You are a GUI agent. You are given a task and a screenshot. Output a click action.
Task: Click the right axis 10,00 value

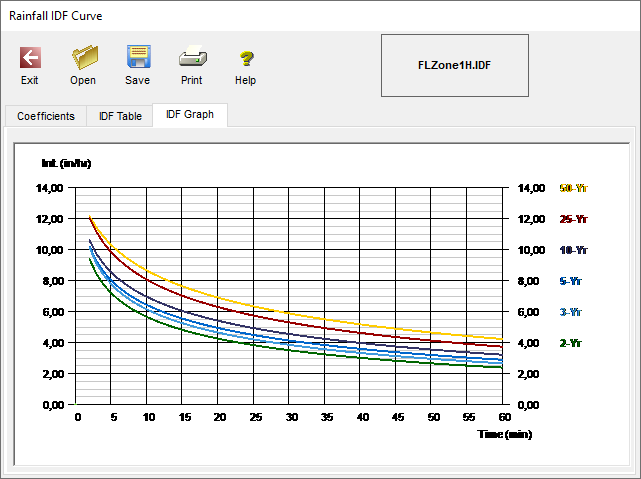coord(531,250)
